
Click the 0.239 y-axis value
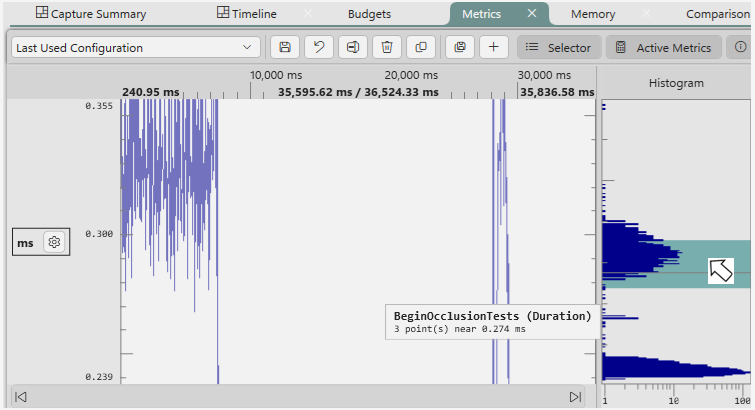pos(99,377)
